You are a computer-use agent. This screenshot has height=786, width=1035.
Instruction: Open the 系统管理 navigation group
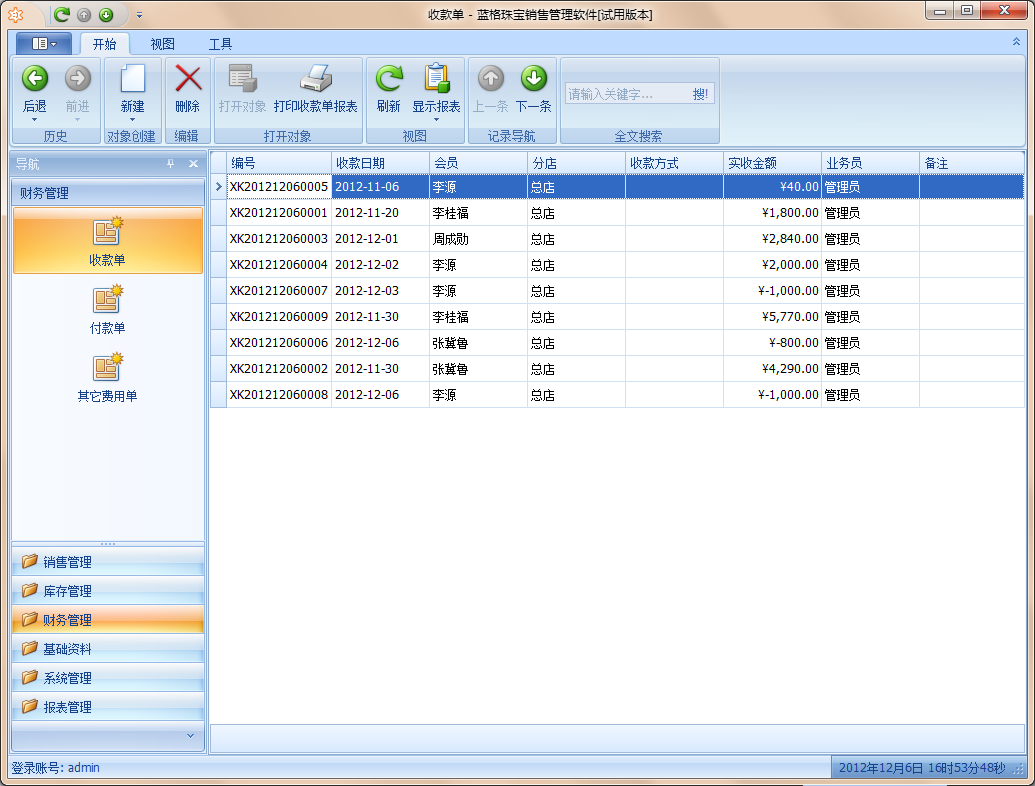tap(108, 678)
